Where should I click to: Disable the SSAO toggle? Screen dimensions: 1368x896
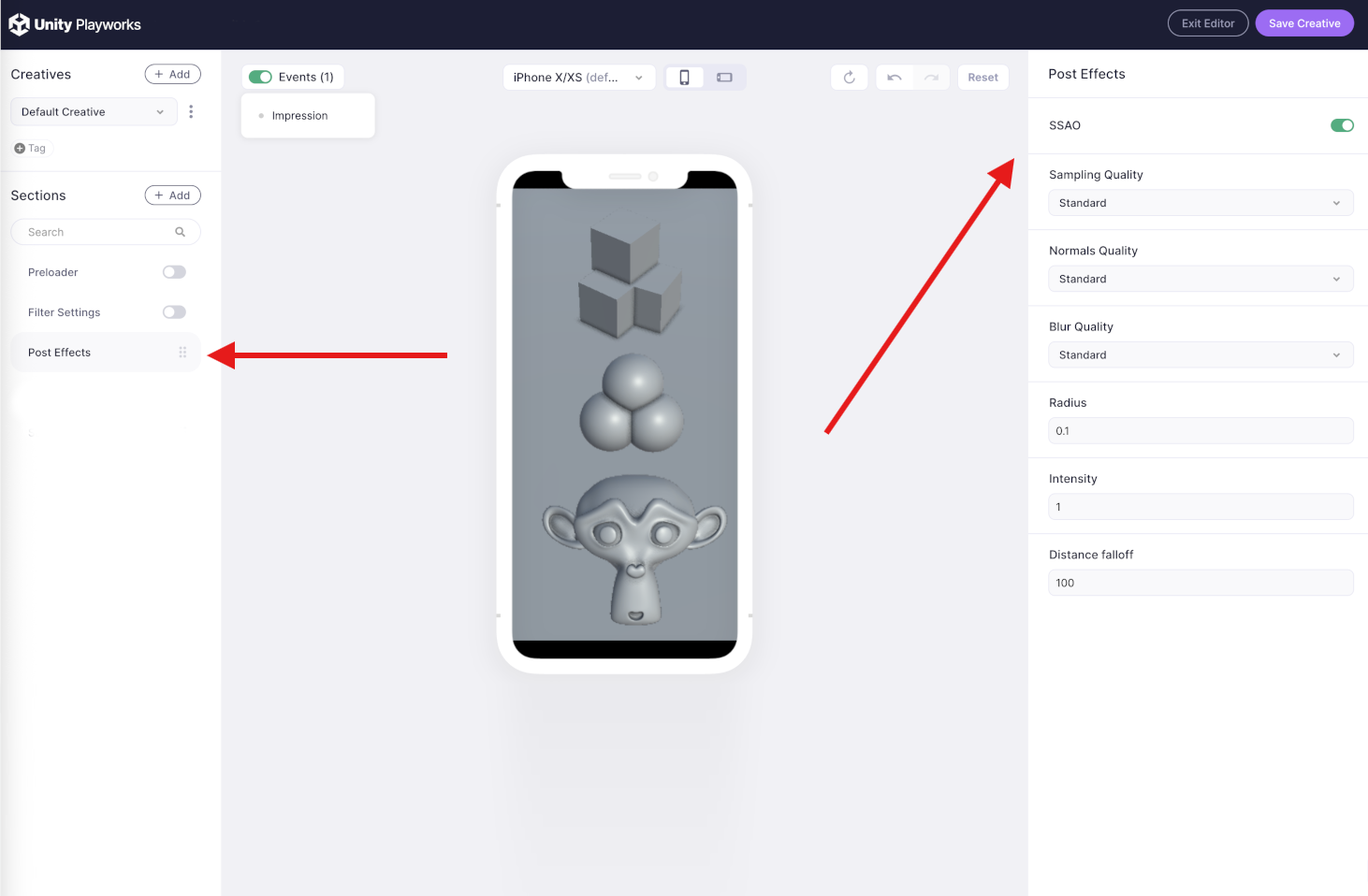pyautogui.click(x=1342, y=125)
